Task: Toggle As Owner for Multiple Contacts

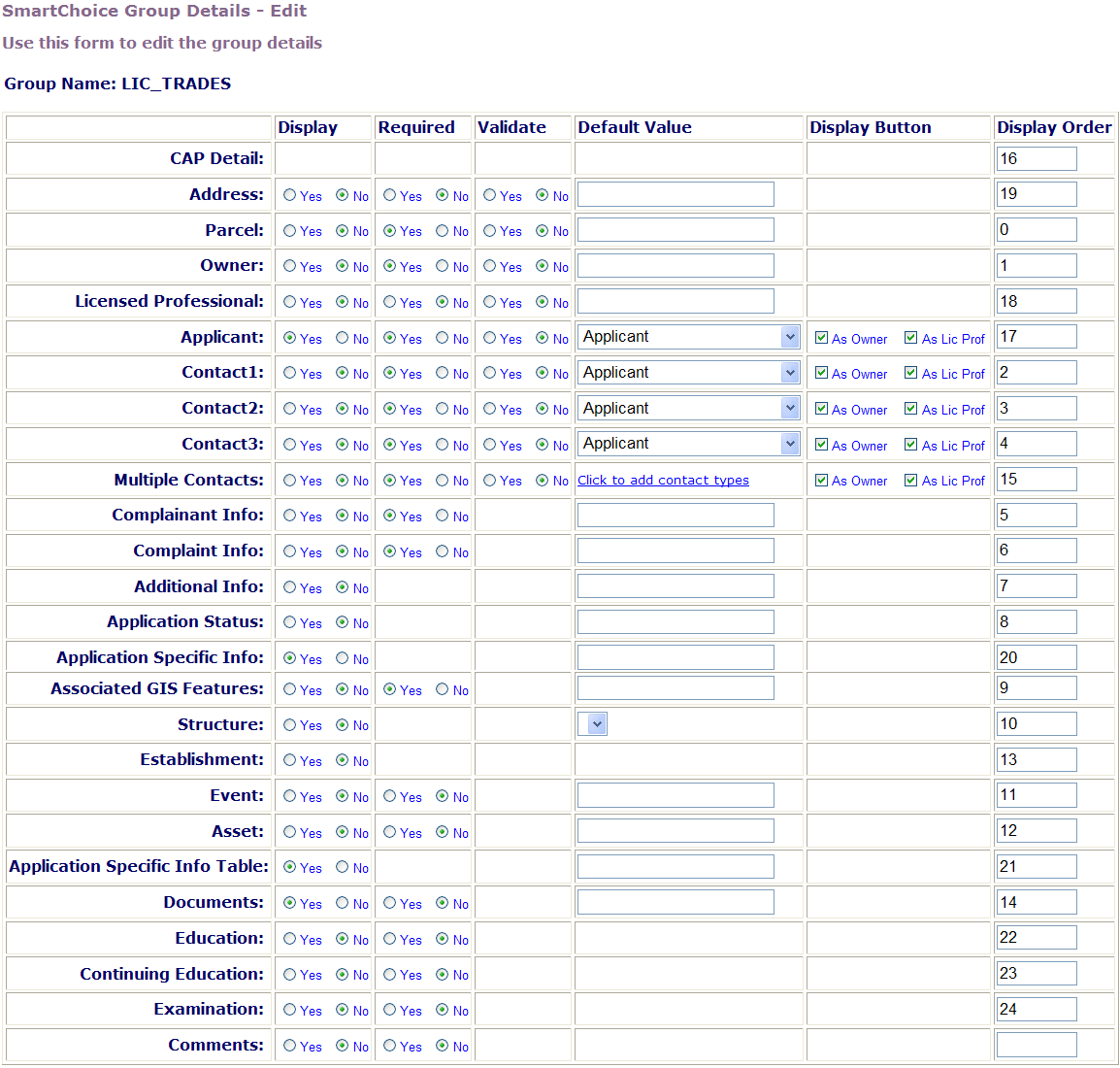Action: tap(822, 480)
